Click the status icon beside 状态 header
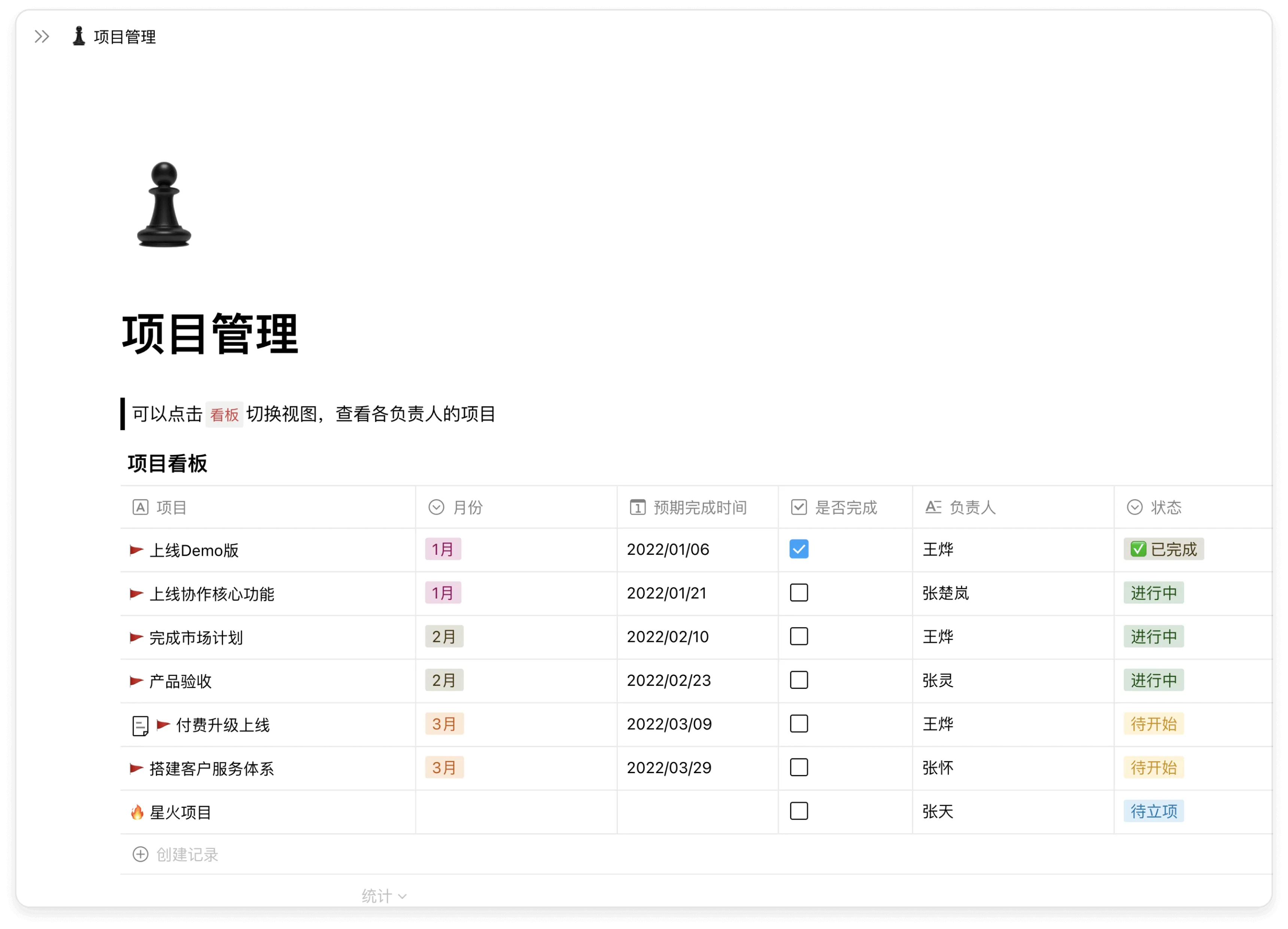 point(1134,507)
